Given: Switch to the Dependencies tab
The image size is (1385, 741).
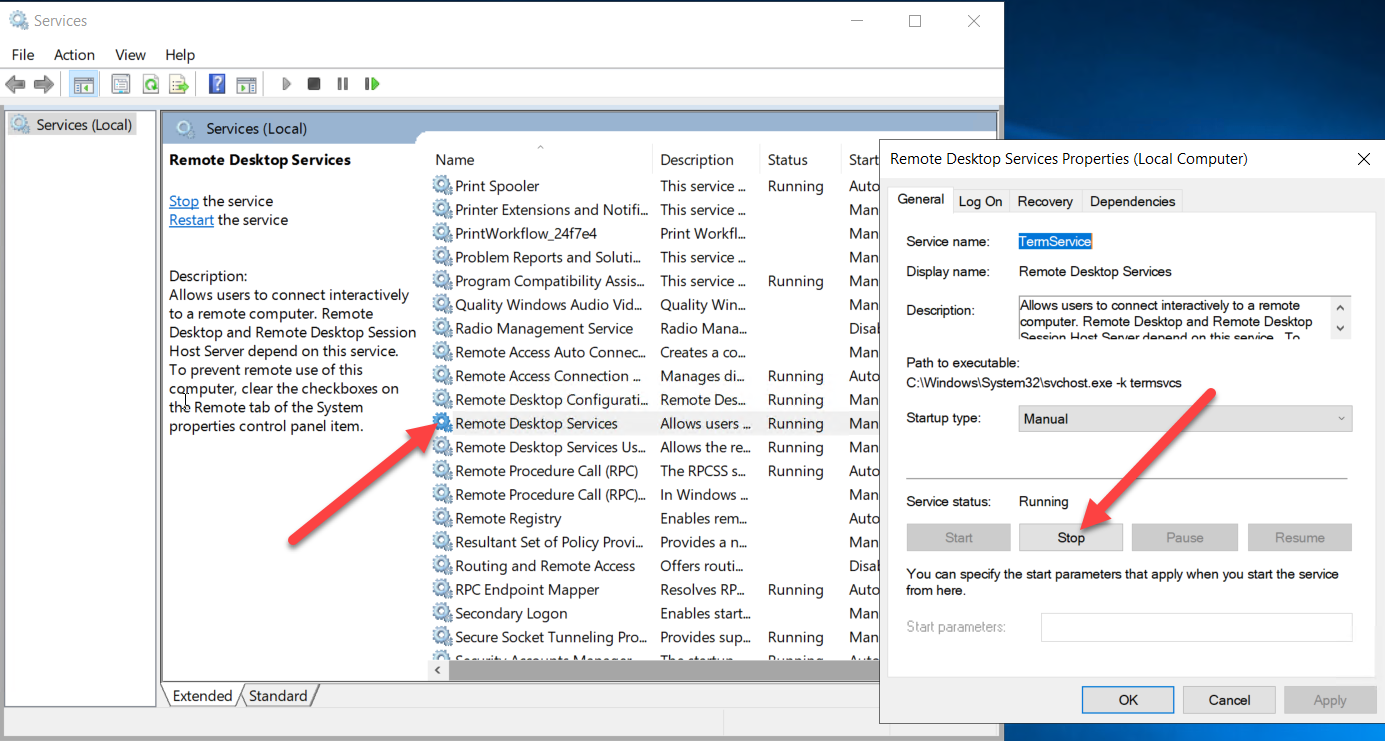Looking at the screenshot, I should tap(1132, 201).
